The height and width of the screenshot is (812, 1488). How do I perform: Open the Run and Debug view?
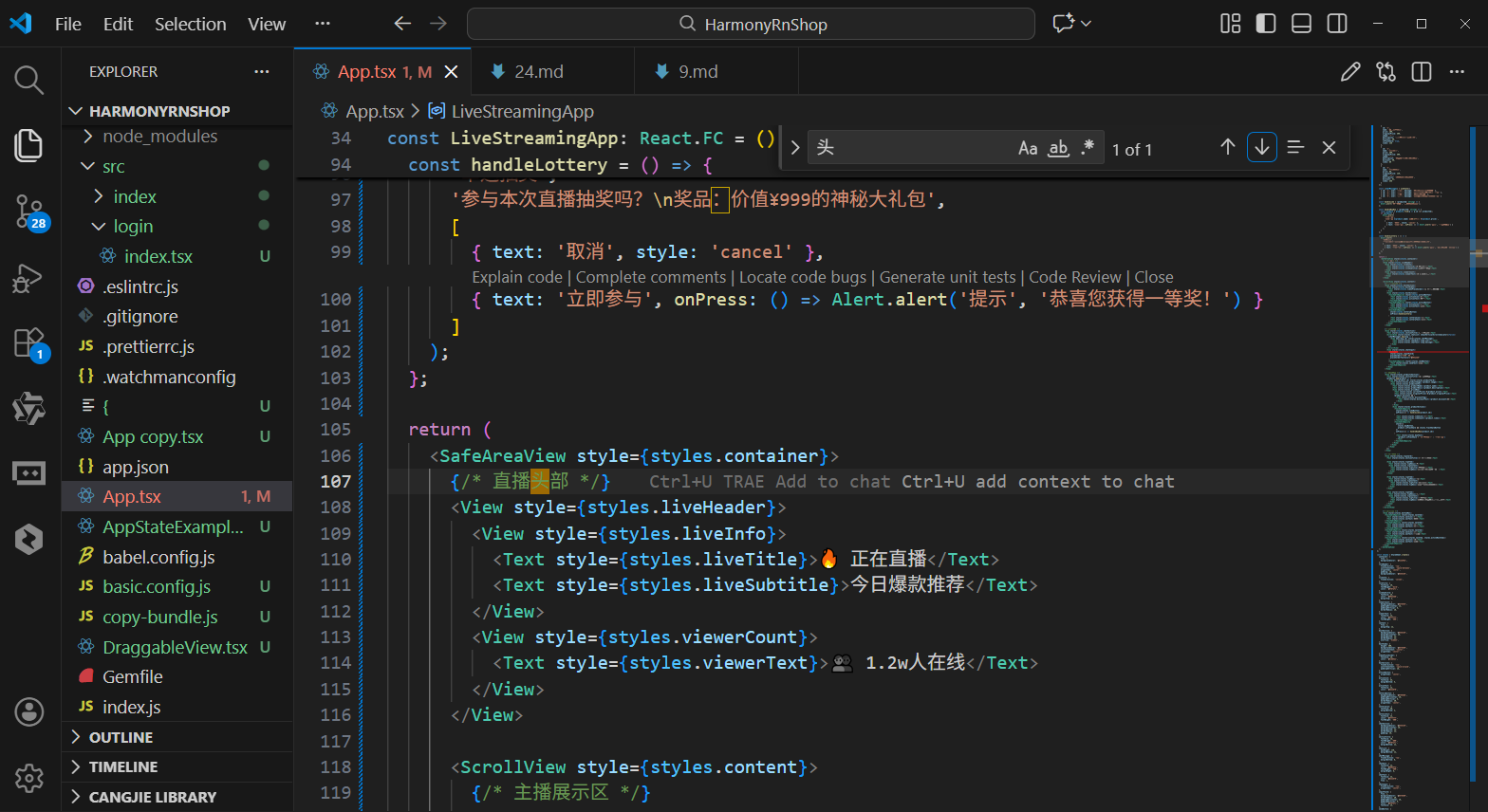pos(29,278)
